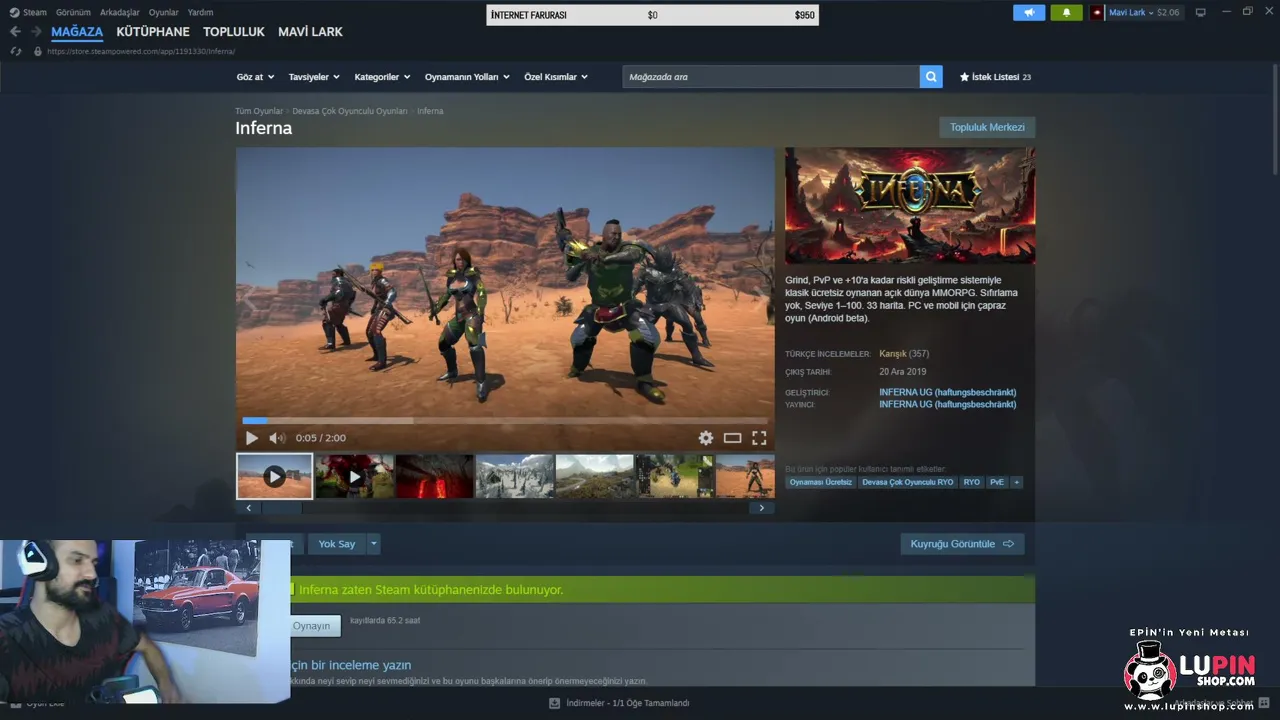Toggle theater mode for the trailer
Image resolution: width=1280 pixels, height=720 pixels.
pos(733,438)
